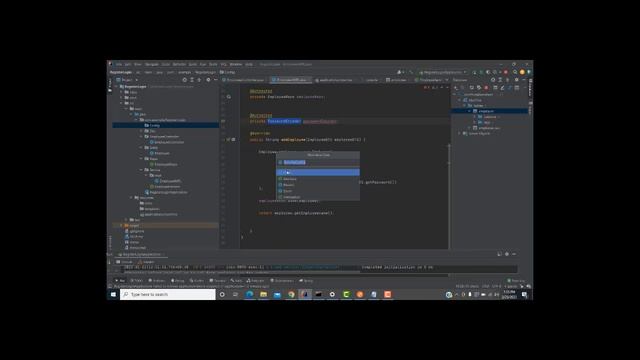Image resolution: width=640 pixels, height=360 pixels.
Task: Open the Project view mode dropdown
Action: click(x=127, y=80)
